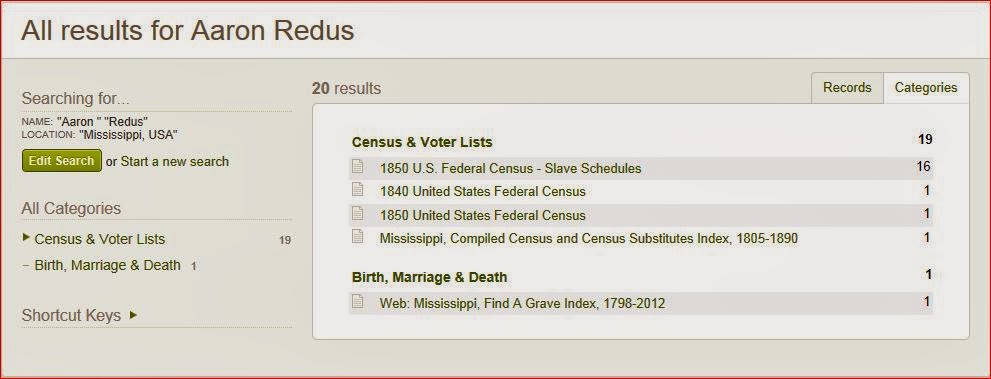
Task: Switch to the Records tab
Action: [847, 88]
